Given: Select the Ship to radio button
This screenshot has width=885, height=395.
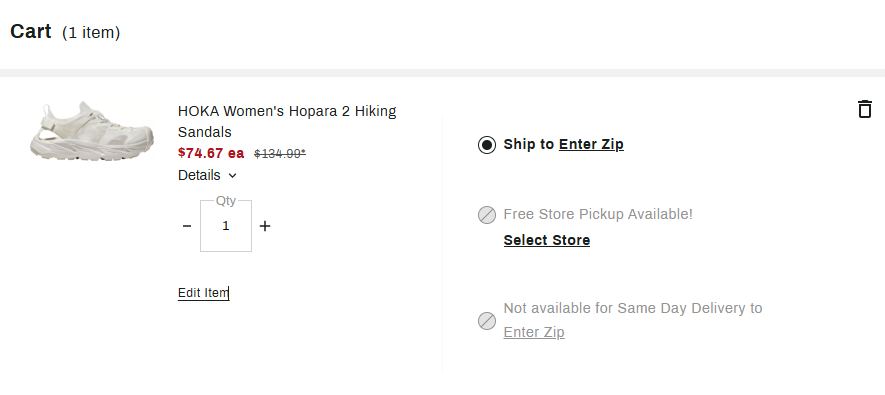Looking at the screenshot, I should pyautogui.click(x=487, y=145).
